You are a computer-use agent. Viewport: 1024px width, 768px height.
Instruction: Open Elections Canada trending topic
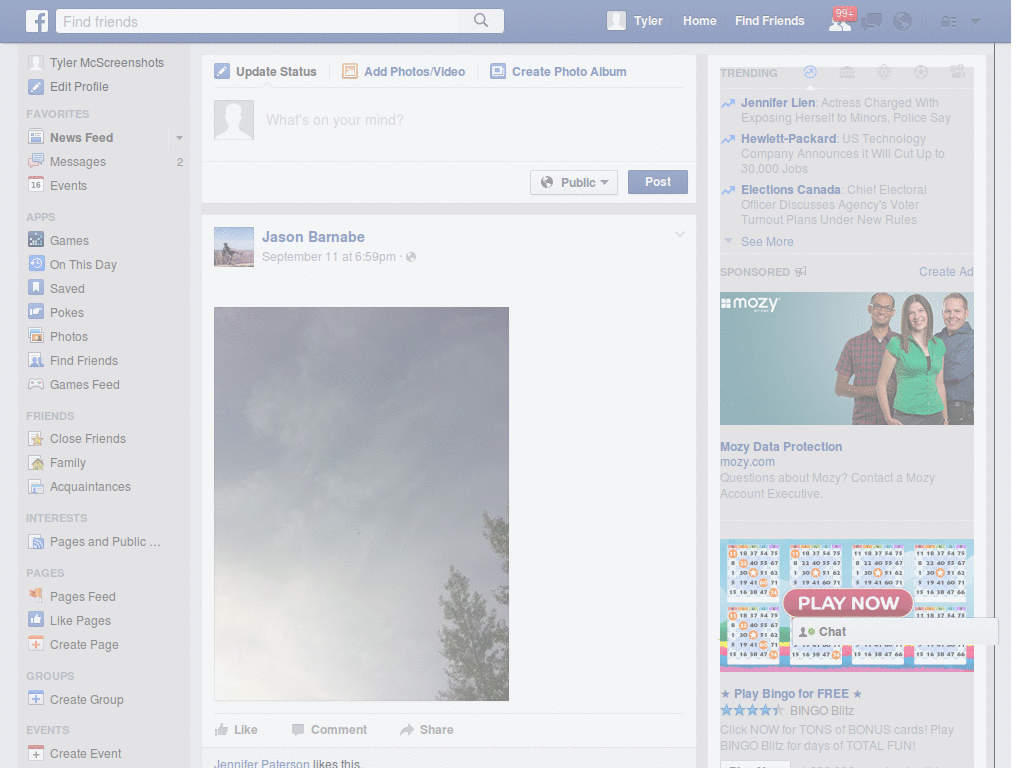point(790,189)
